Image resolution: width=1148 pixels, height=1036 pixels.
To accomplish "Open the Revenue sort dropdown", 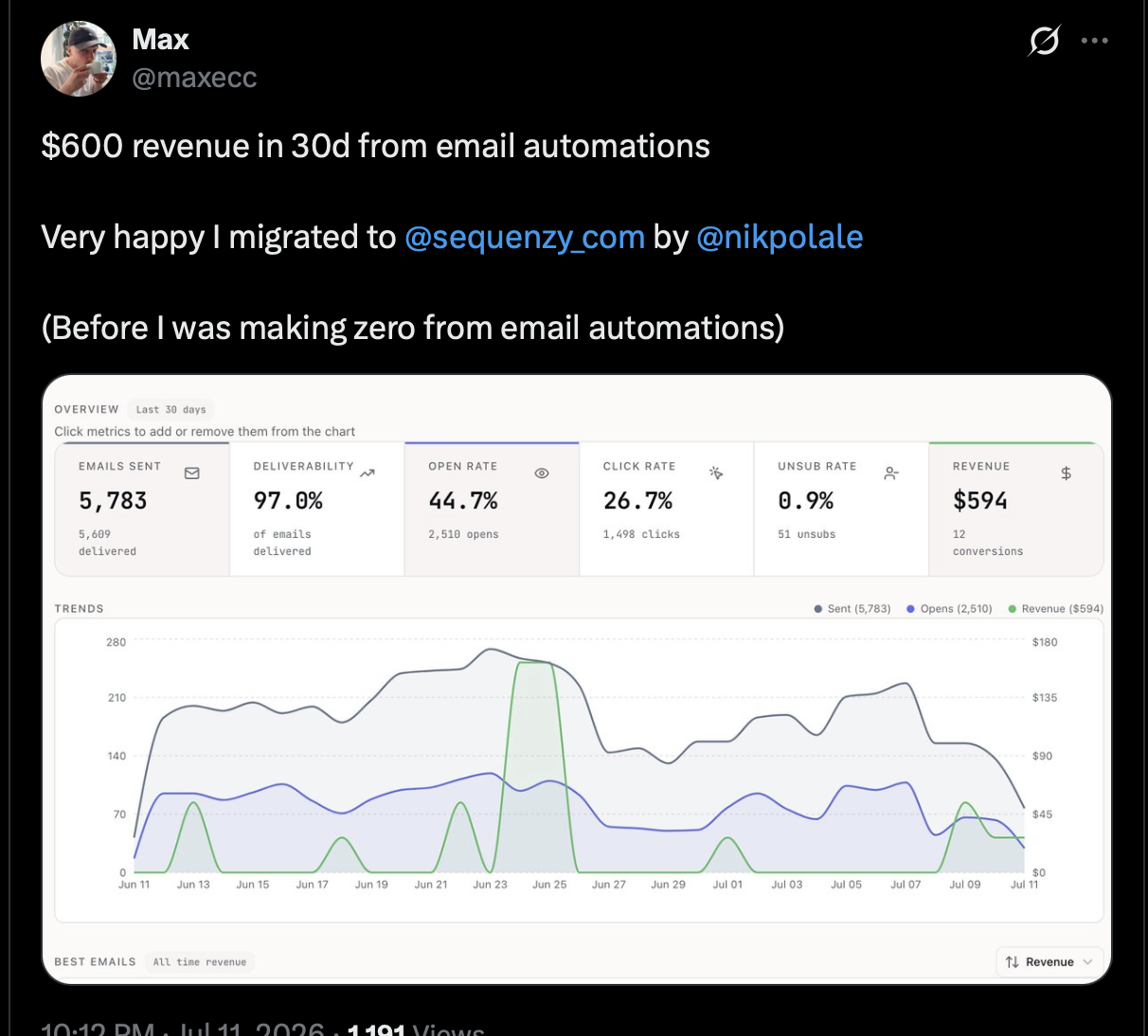I will [1049, 961].
